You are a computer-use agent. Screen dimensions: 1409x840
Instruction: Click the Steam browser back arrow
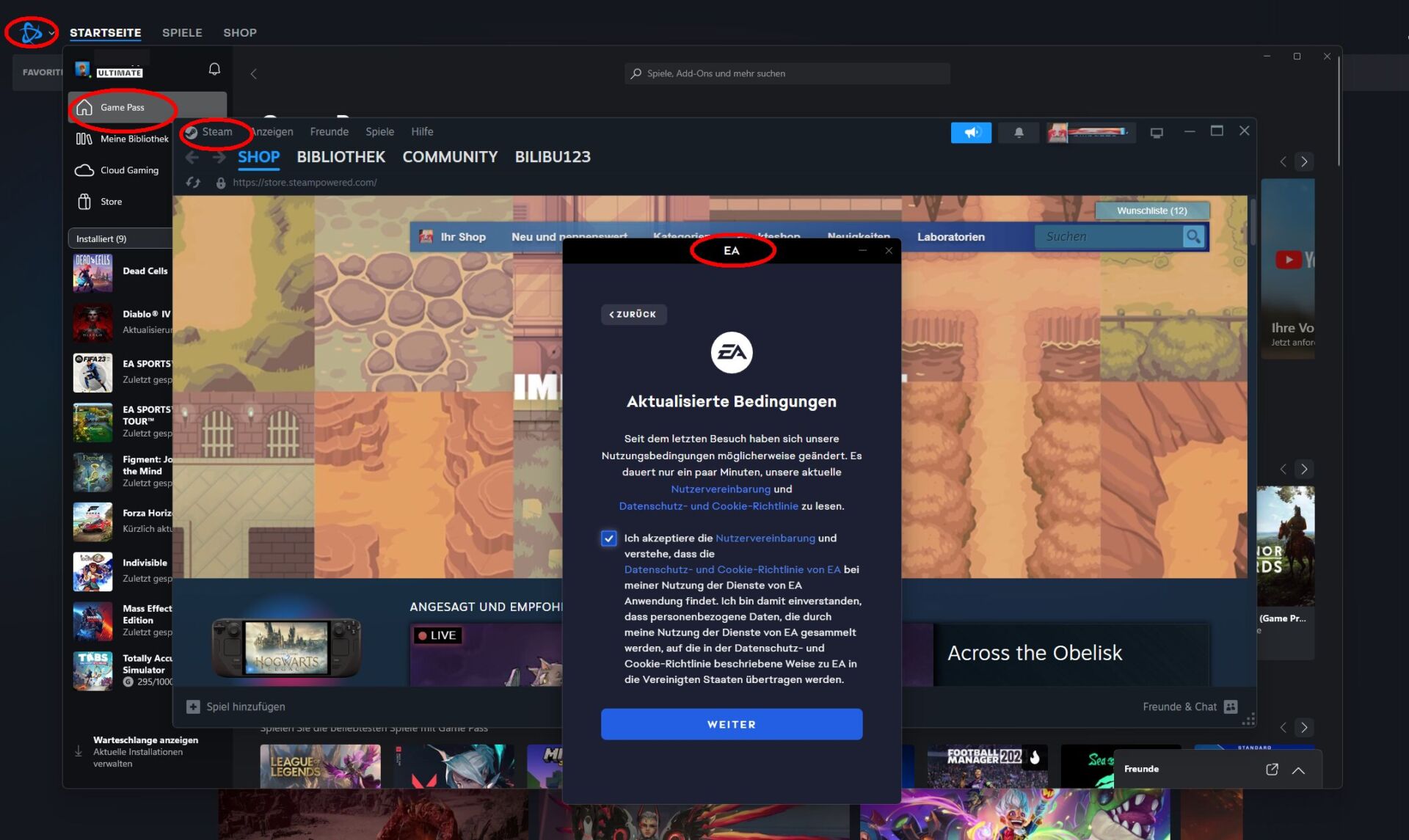pos(192,157)
